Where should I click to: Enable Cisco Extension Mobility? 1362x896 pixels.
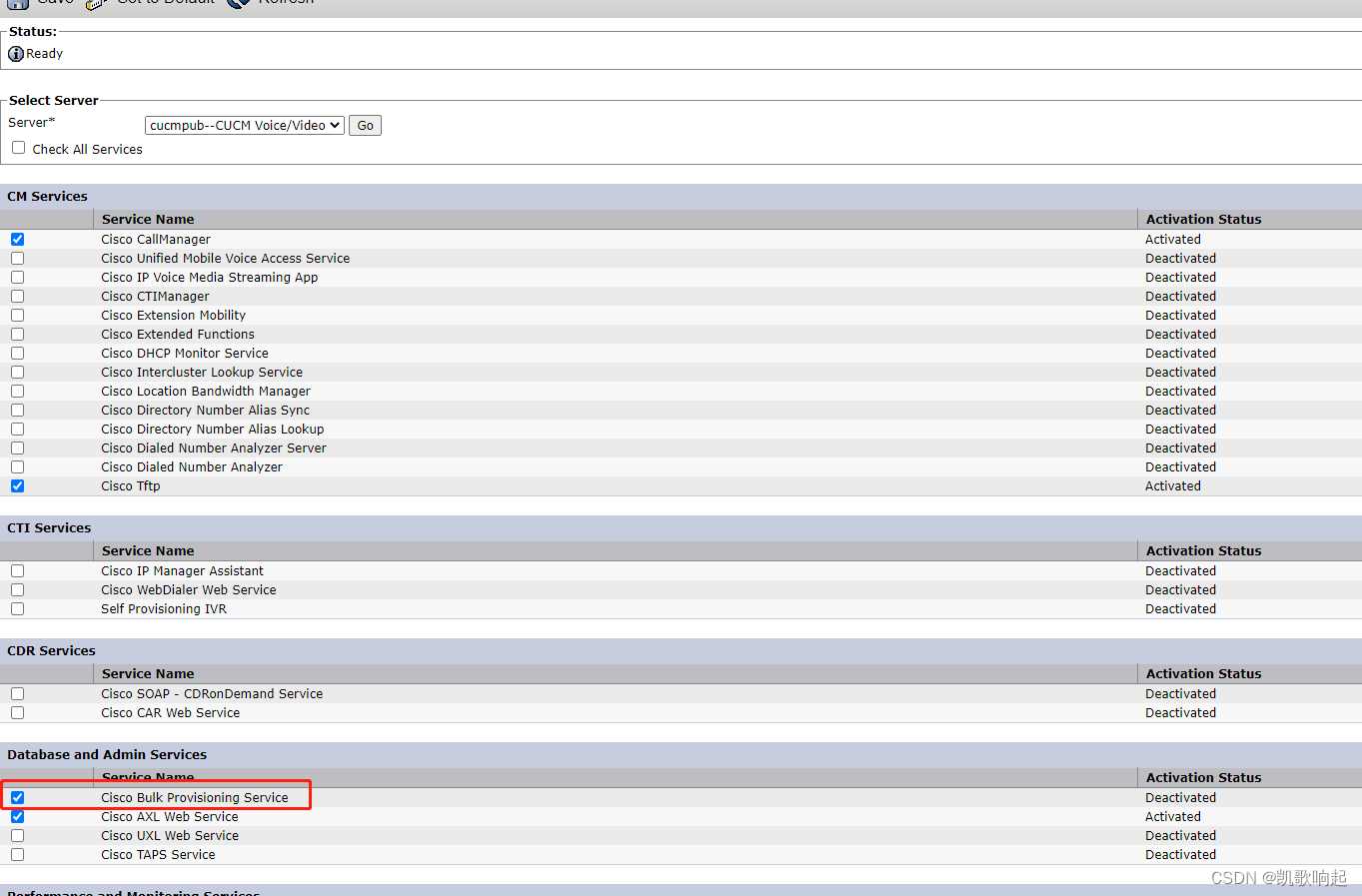click(x=17, y=315)
